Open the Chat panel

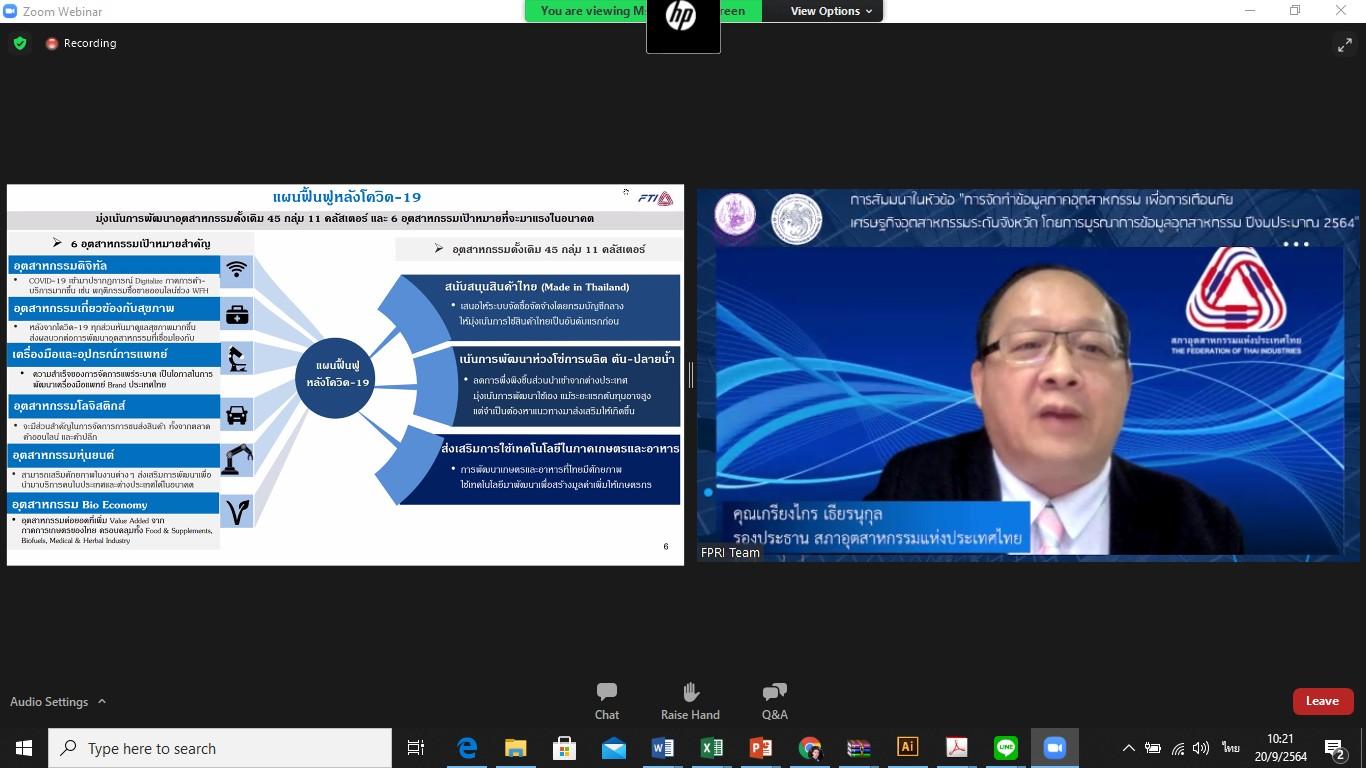pos(606,701)
